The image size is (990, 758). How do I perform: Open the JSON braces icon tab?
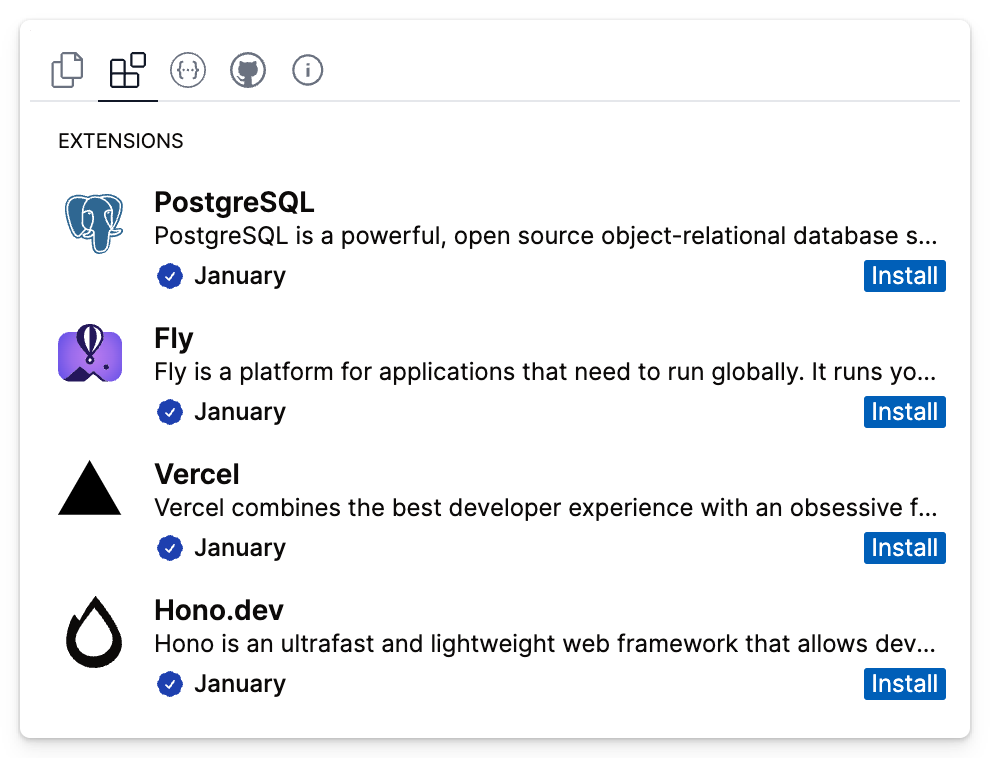[188, 71]
